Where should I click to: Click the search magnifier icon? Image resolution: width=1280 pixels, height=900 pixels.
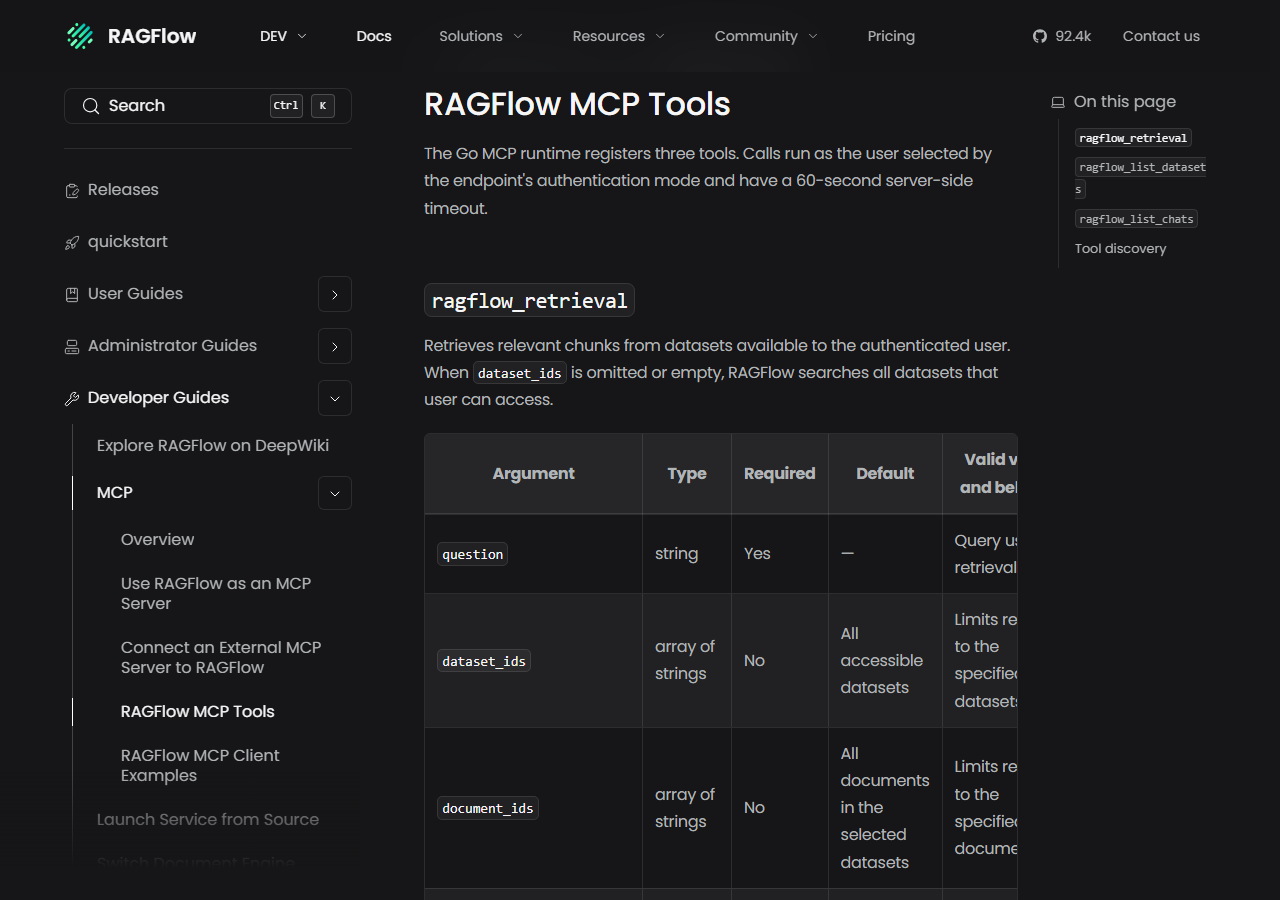point(91,106)
